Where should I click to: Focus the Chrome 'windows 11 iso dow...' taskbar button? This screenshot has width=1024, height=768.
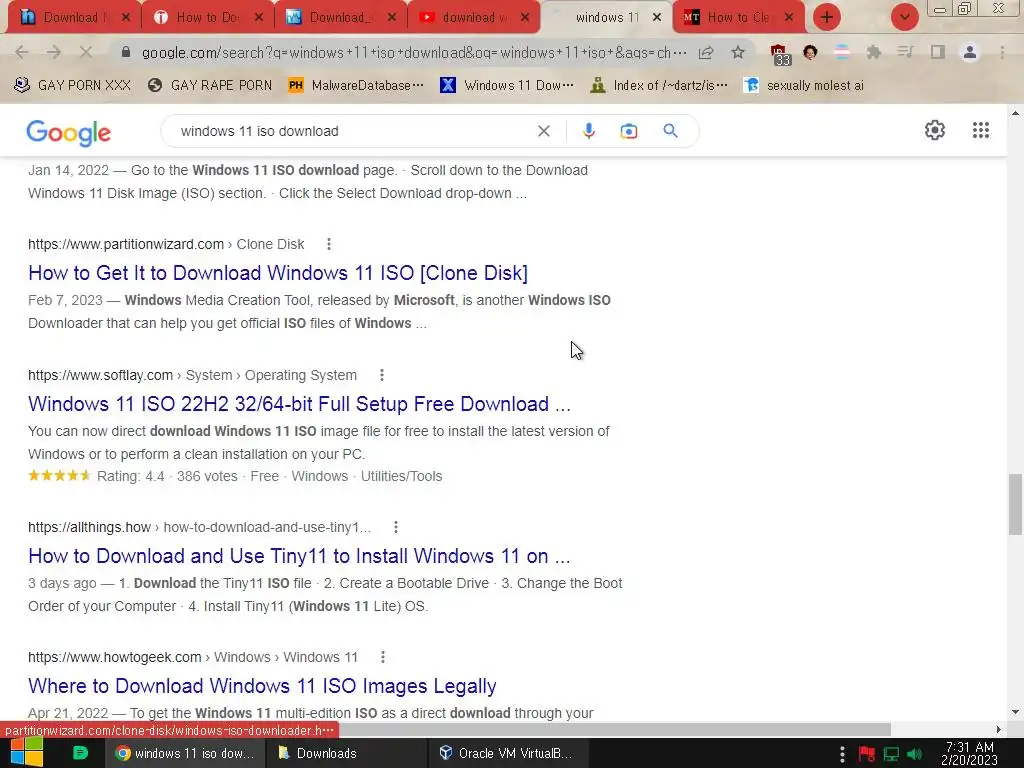tap(185, 753)
